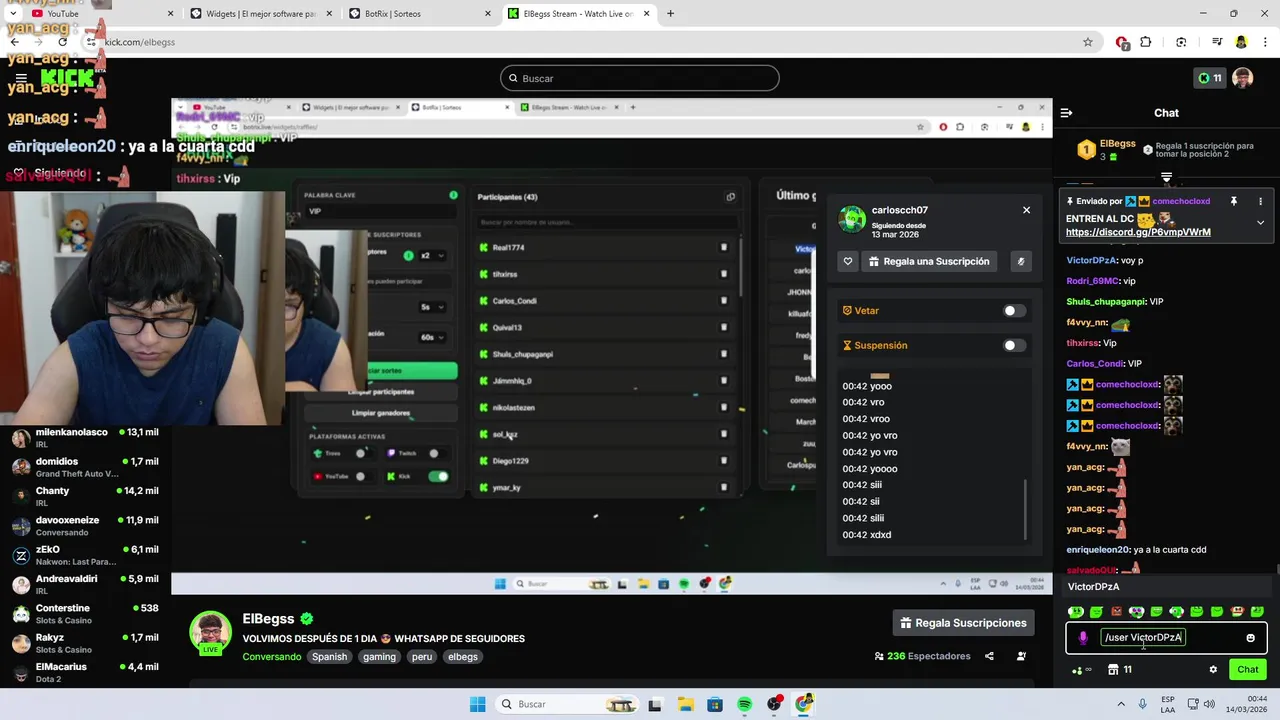
Task: Click the gaming tag
Action: pos(379,657)
